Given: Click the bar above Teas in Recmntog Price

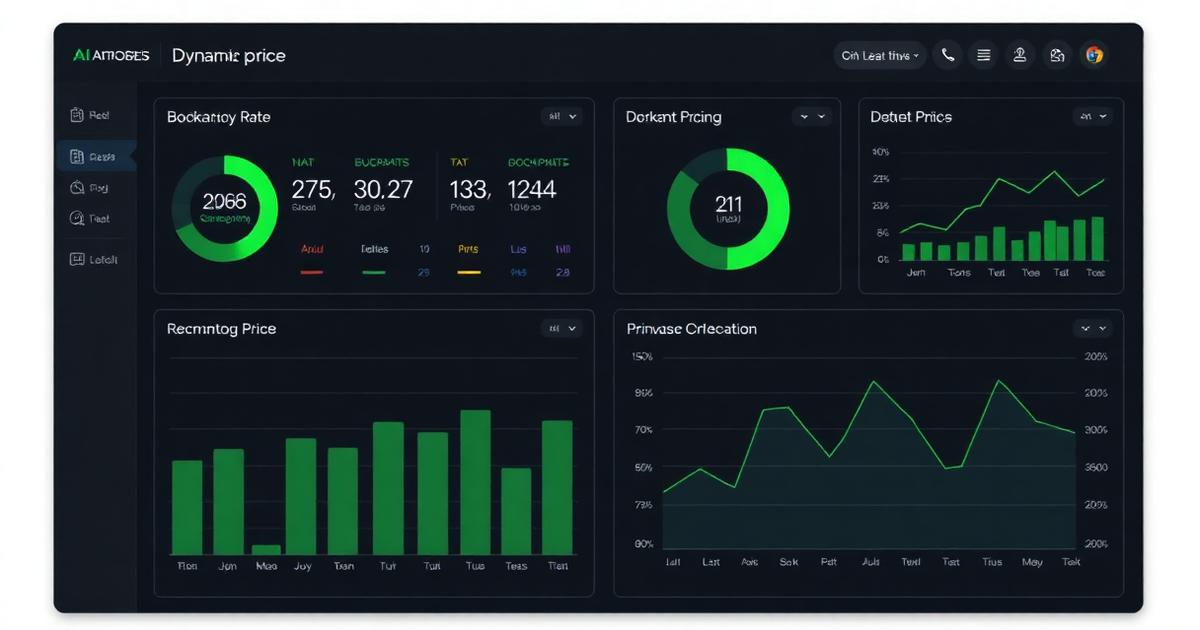Looking at the screenshot, I should 516,512.
